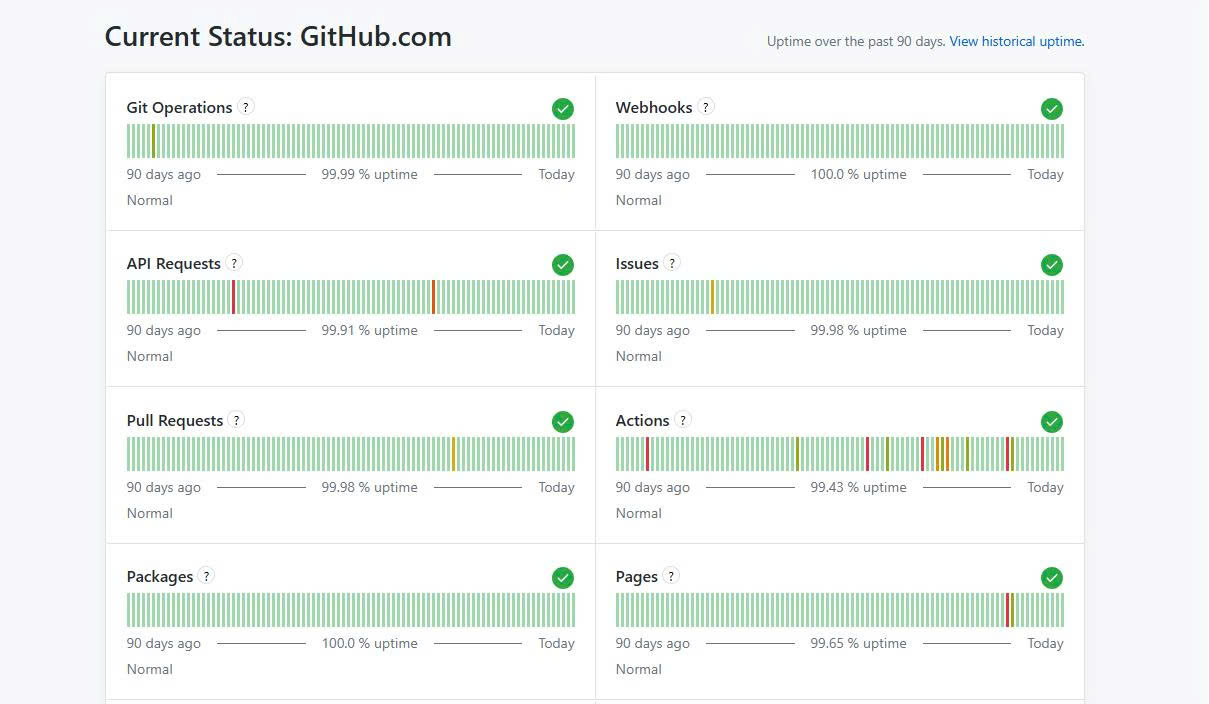Click the Current Status: GitHub.com heading
This screenshot has height=704, width=1209.
pos(278,37)
